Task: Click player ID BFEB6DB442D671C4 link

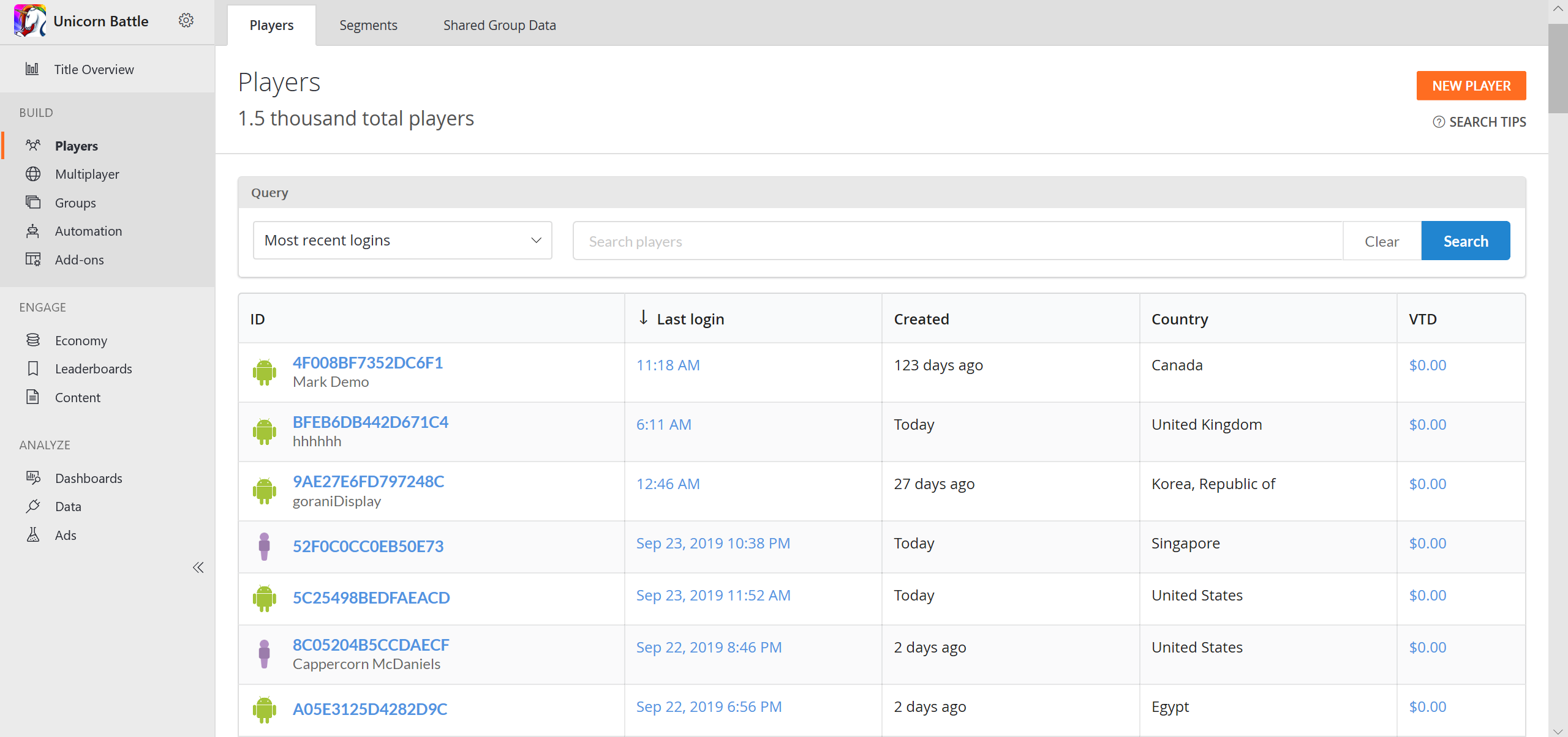Action: pos(370,422)
